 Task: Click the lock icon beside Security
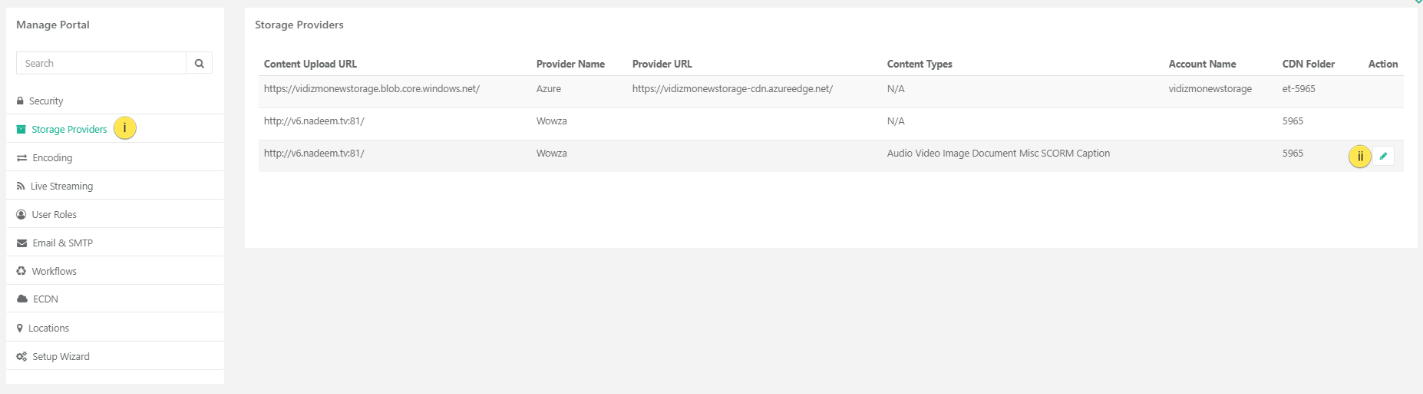20,101
